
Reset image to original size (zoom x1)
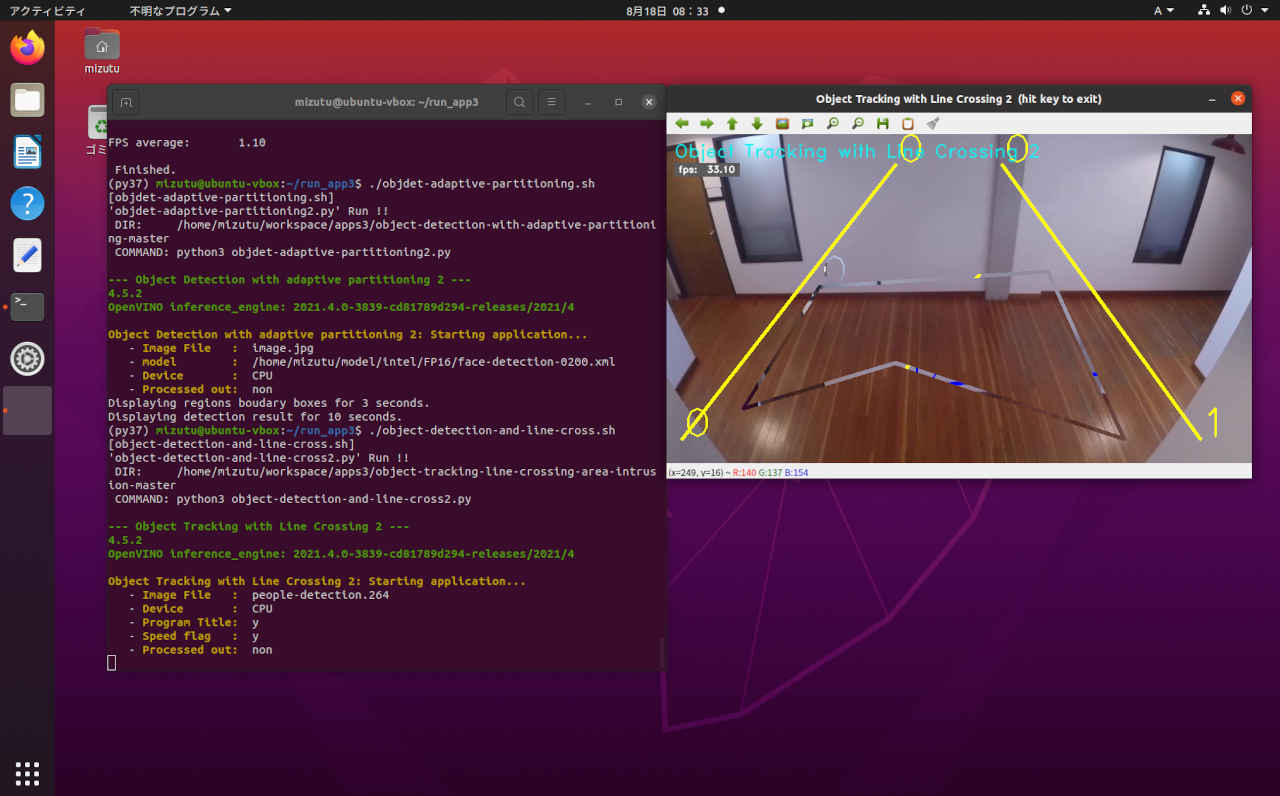coord(782,124)
